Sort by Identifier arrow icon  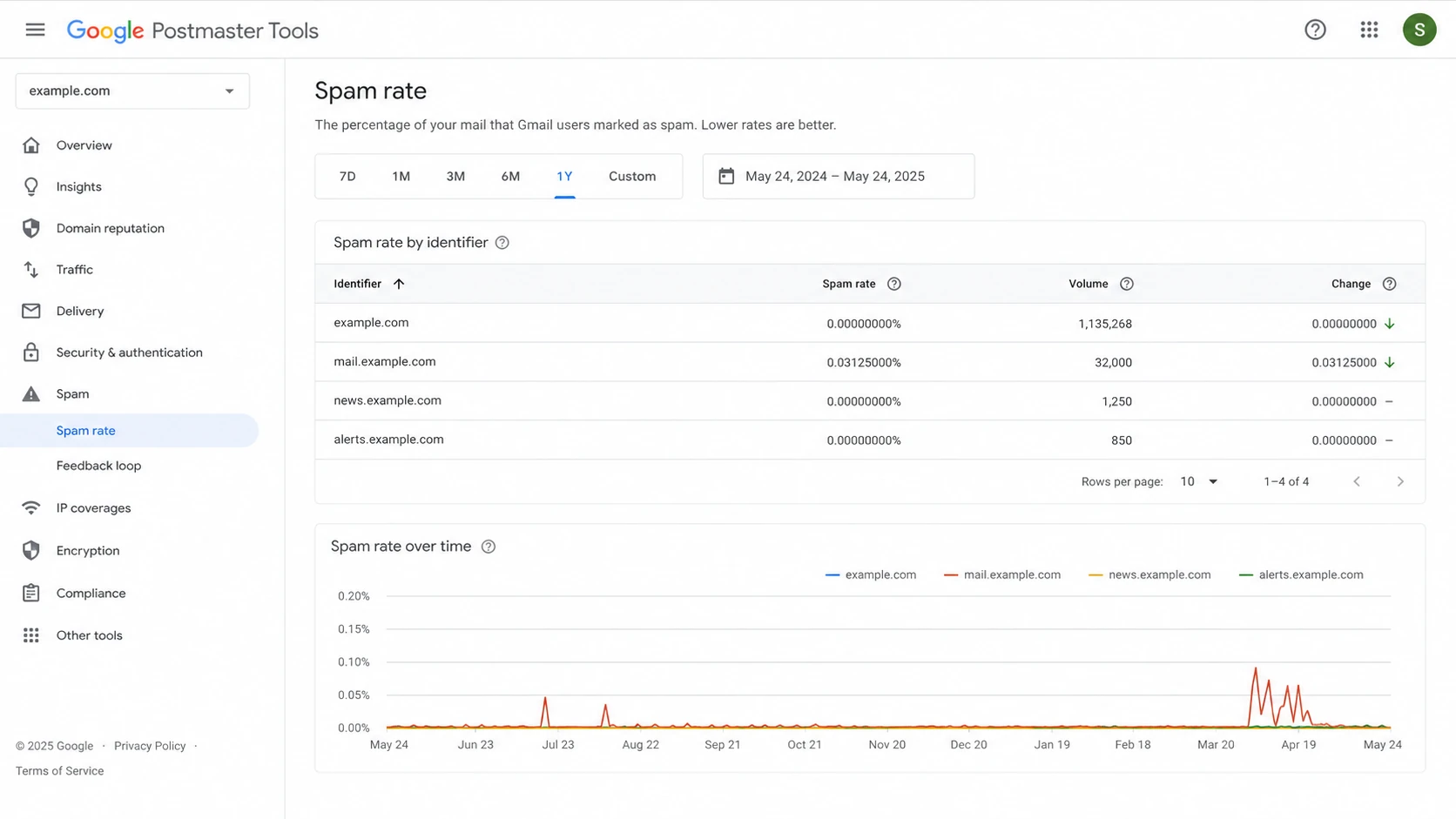coord(399,284)
